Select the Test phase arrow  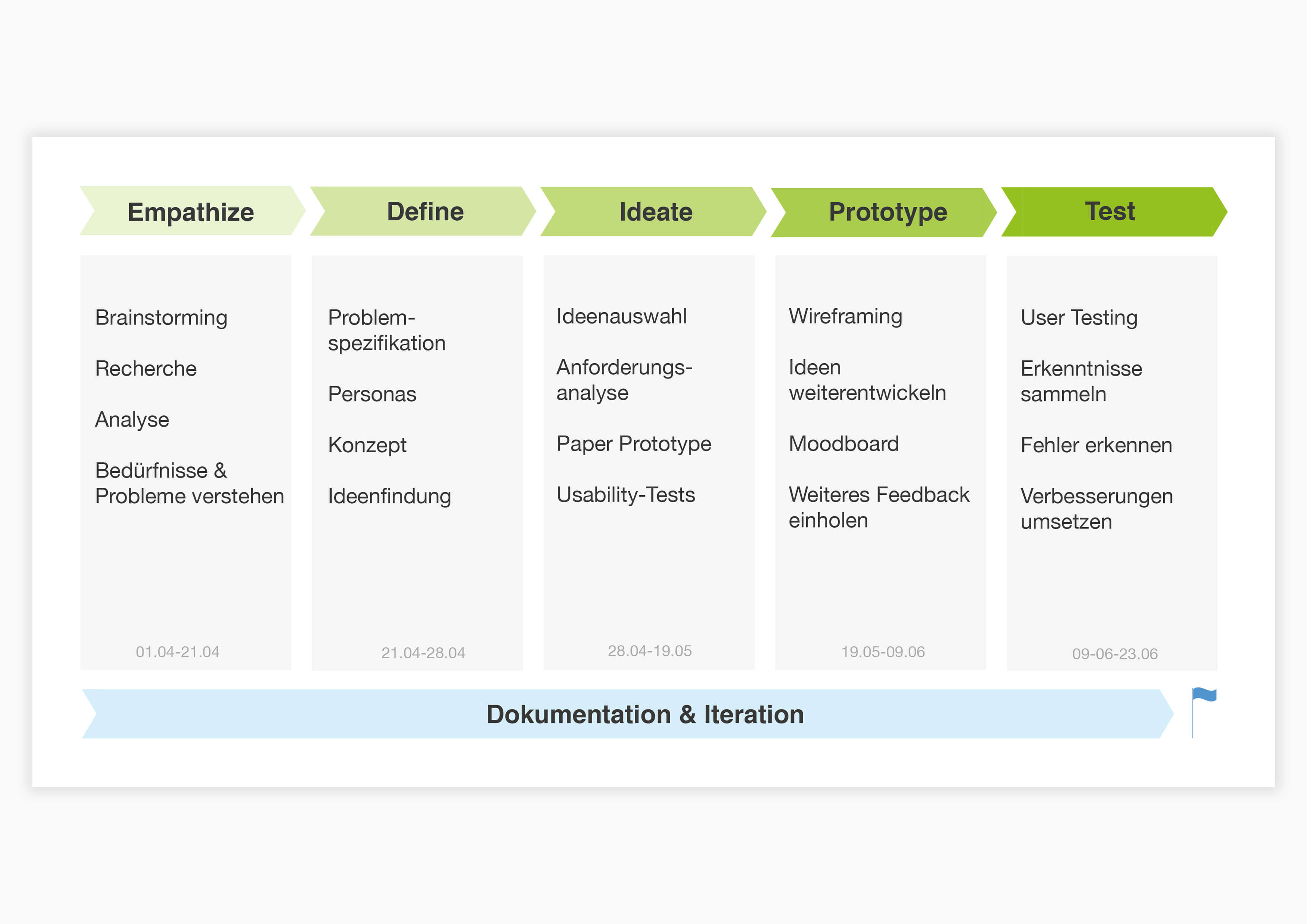(x=1110, y=211)
